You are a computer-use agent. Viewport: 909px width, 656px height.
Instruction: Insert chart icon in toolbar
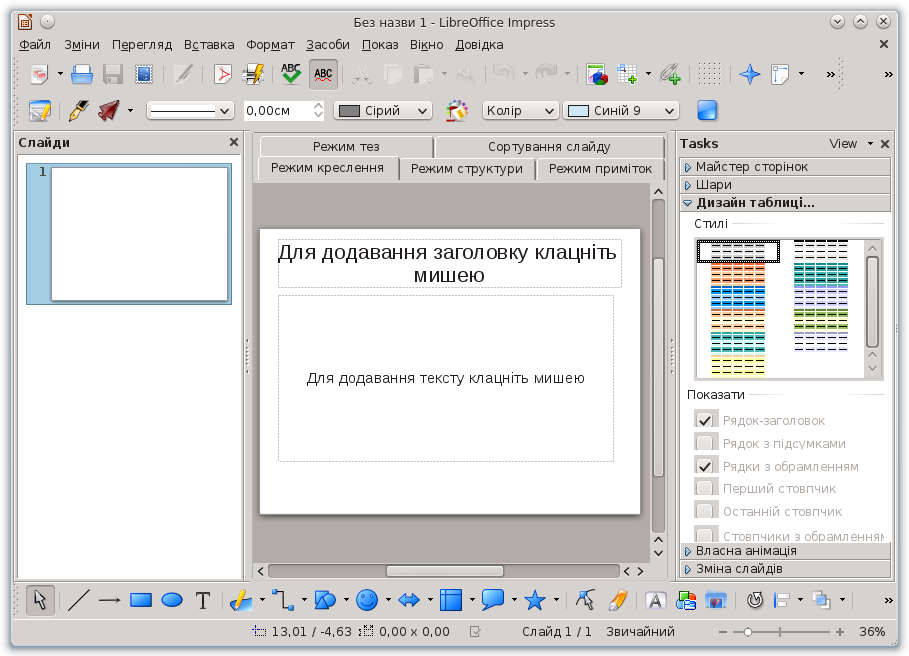pos(597,74)
